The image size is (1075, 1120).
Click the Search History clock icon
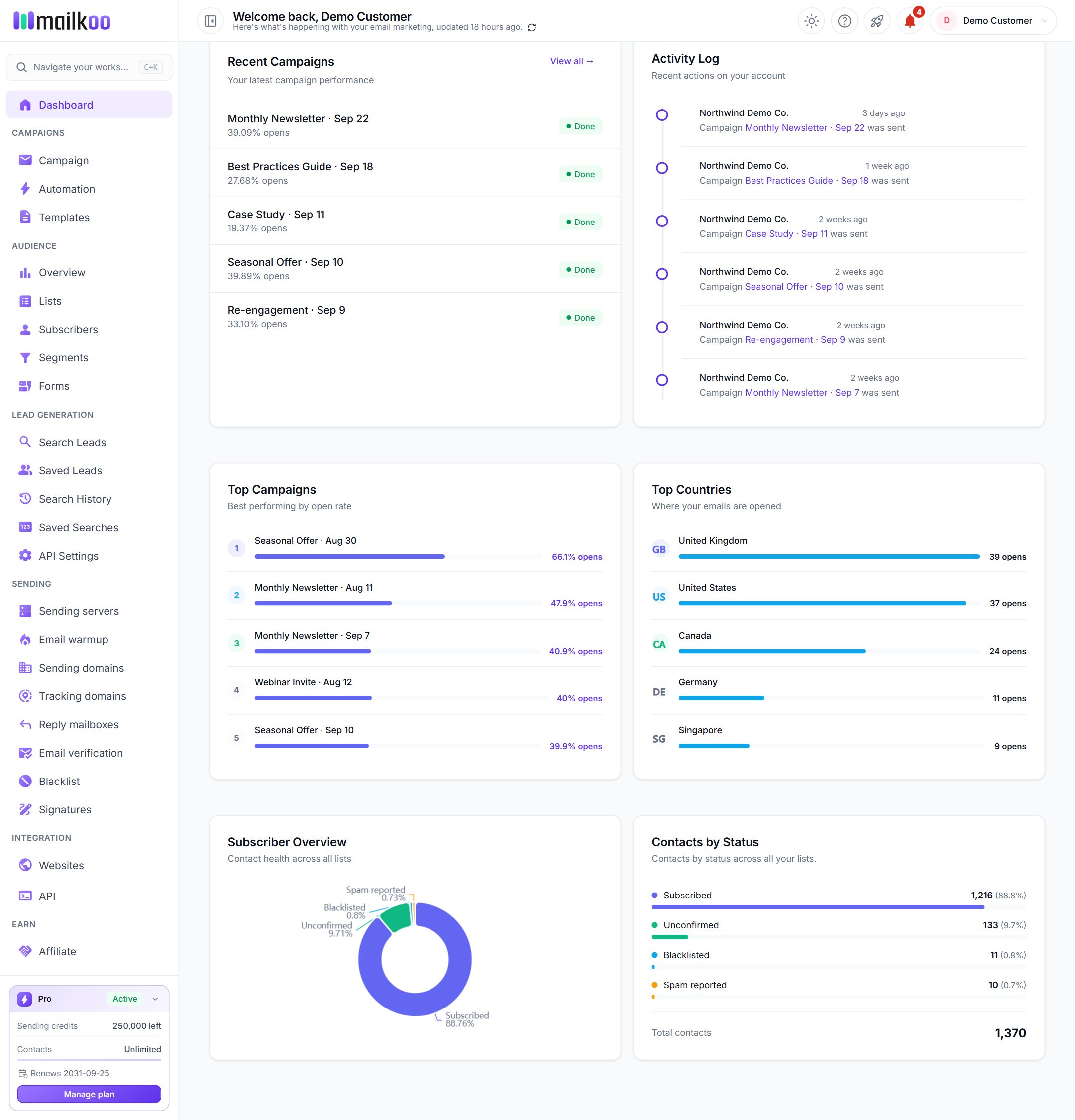(x=25, y=498)
